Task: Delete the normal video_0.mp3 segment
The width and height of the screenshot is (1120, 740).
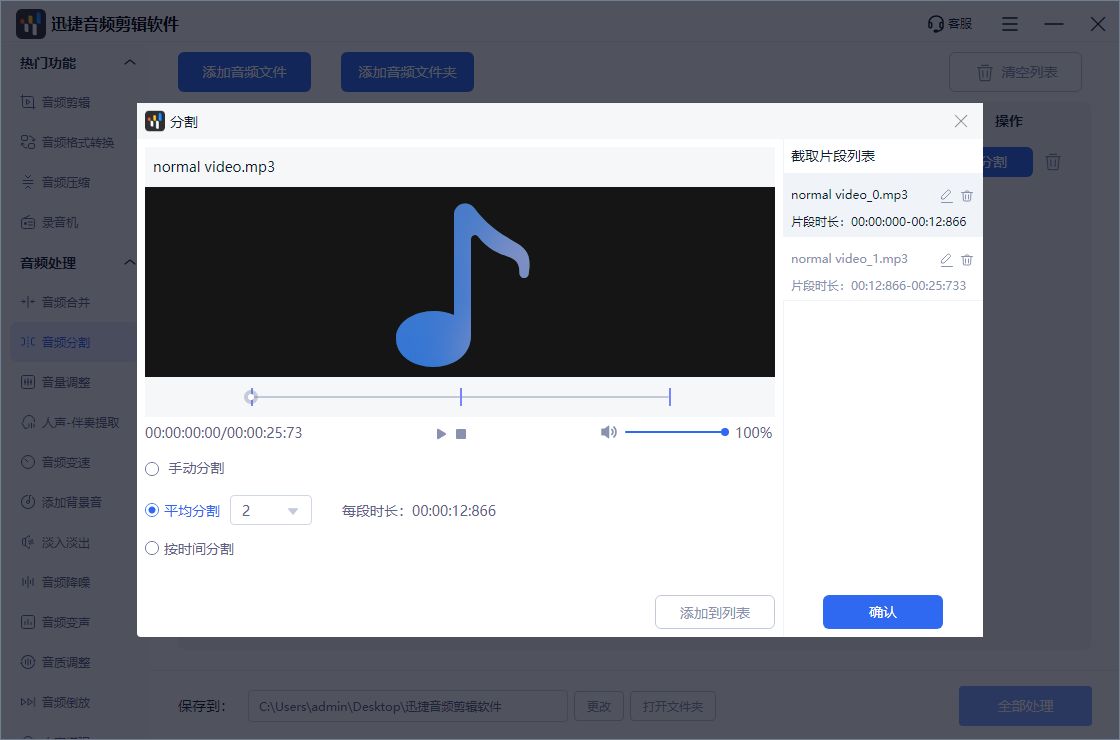Action: coord(966,196)
